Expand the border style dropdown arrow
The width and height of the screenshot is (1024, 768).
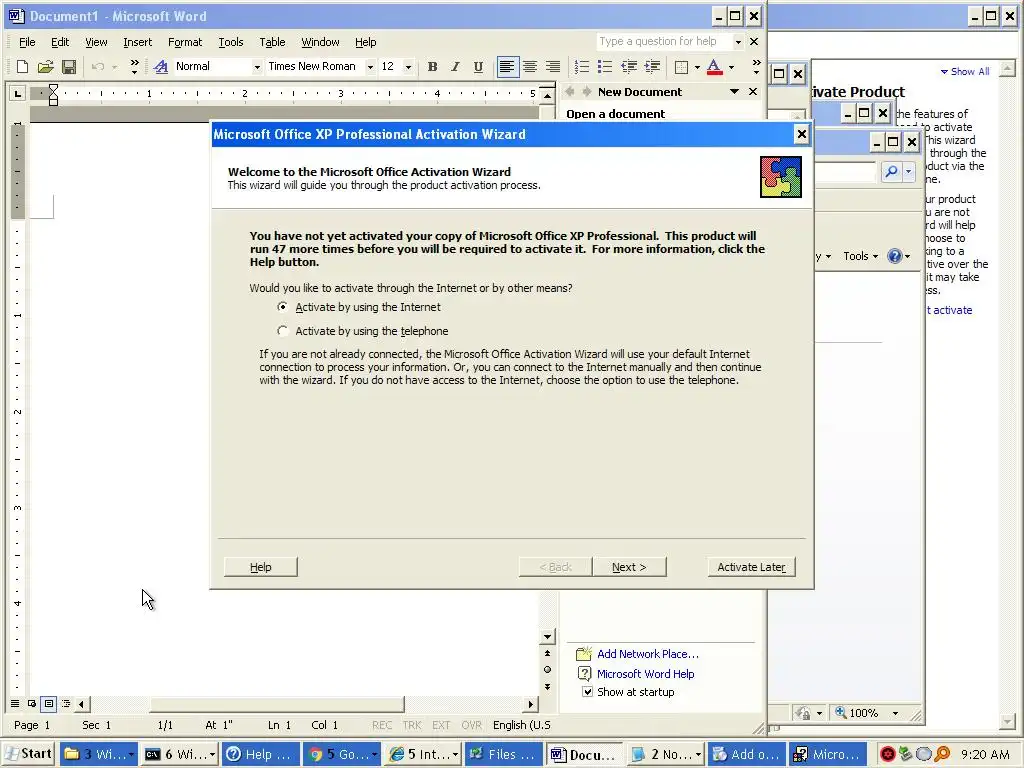pos(697,67)
